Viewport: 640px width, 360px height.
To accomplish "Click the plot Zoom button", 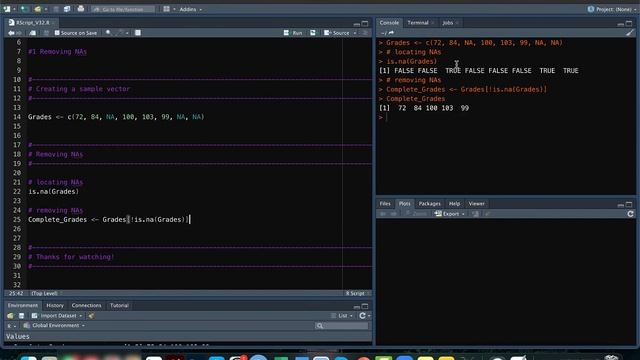I will [416, 213].
